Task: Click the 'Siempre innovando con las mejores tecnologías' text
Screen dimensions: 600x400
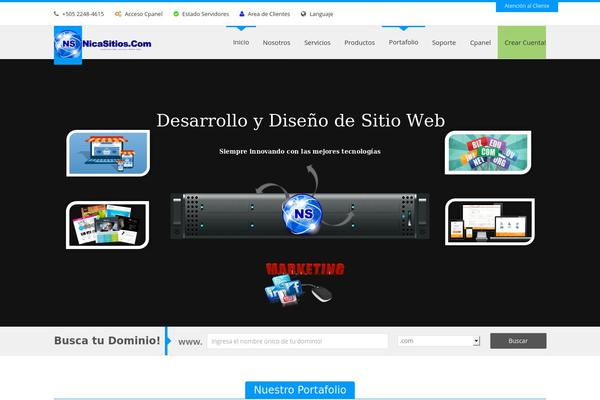Action: click(300, 152)
